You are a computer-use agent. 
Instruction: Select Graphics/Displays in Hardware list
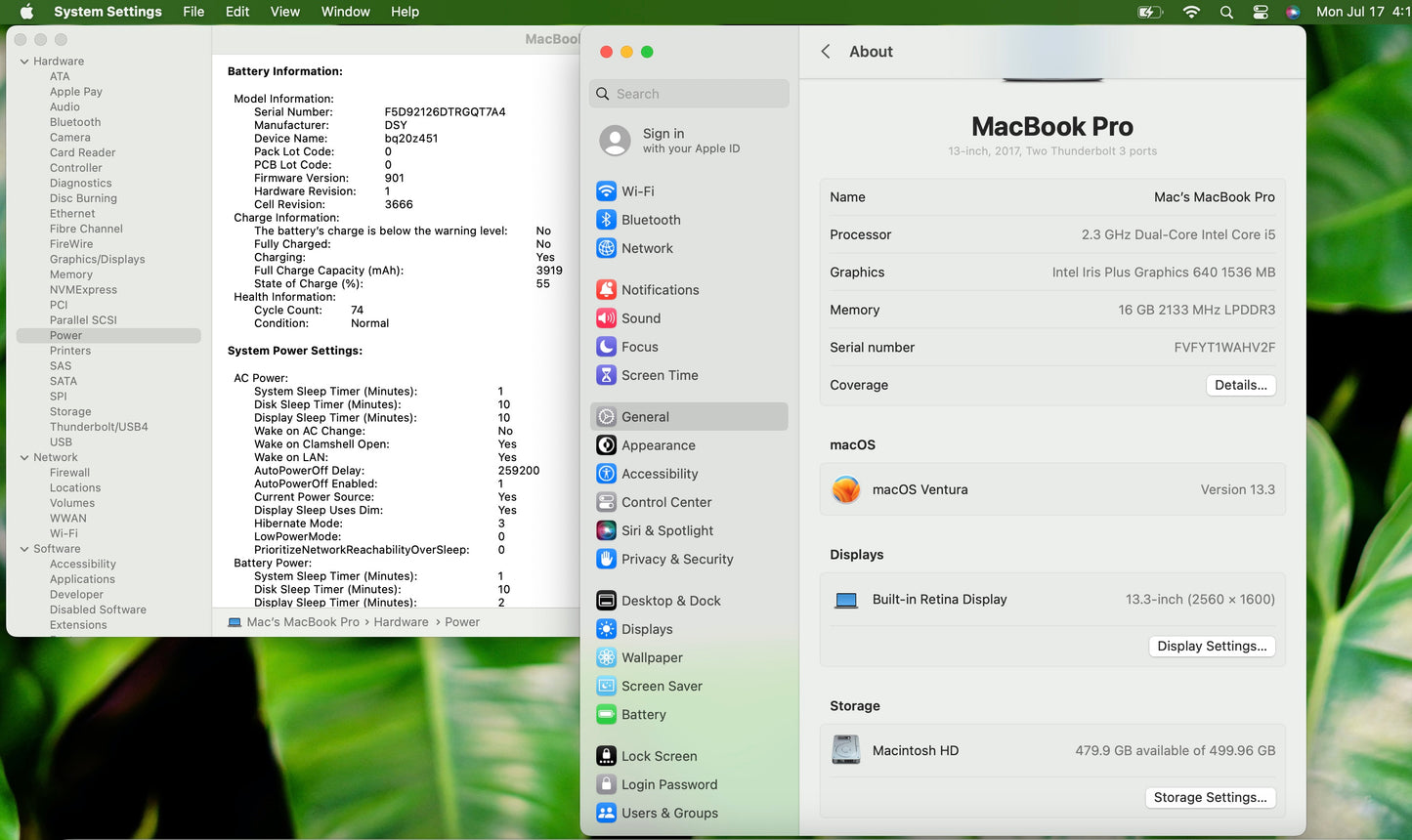pos(97,260)
